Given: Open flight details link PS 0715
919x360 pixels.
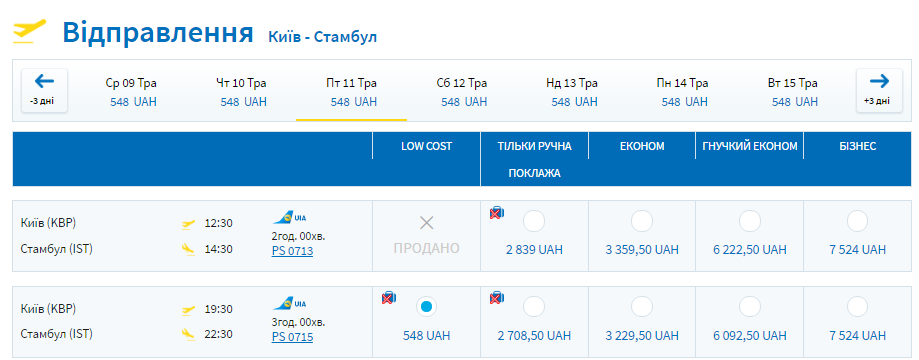Looking at the screenshot, I should (292, 337).
